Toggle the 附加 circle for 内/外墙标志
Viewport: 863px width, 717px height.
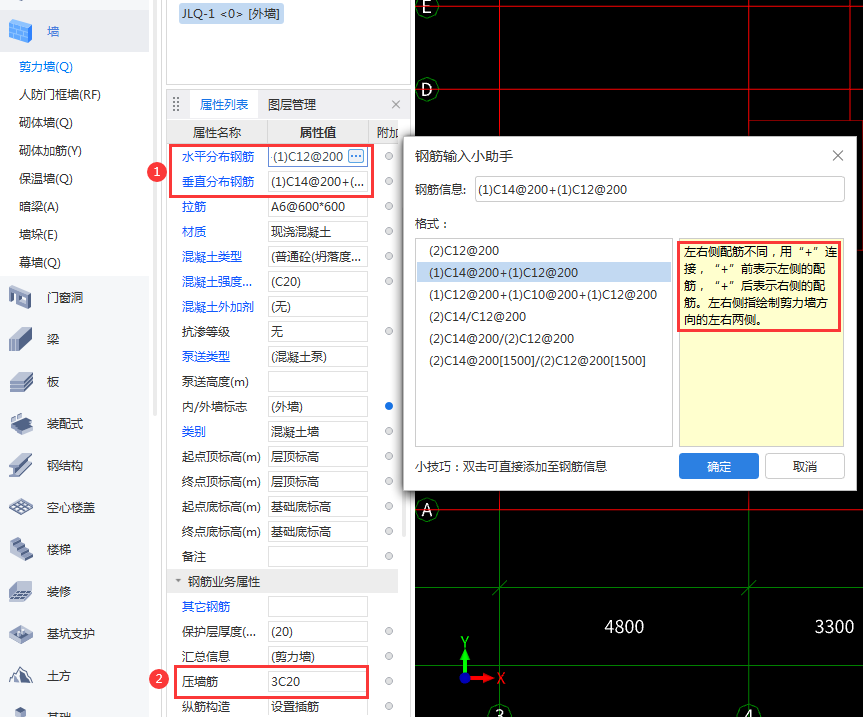coord(389,406)
